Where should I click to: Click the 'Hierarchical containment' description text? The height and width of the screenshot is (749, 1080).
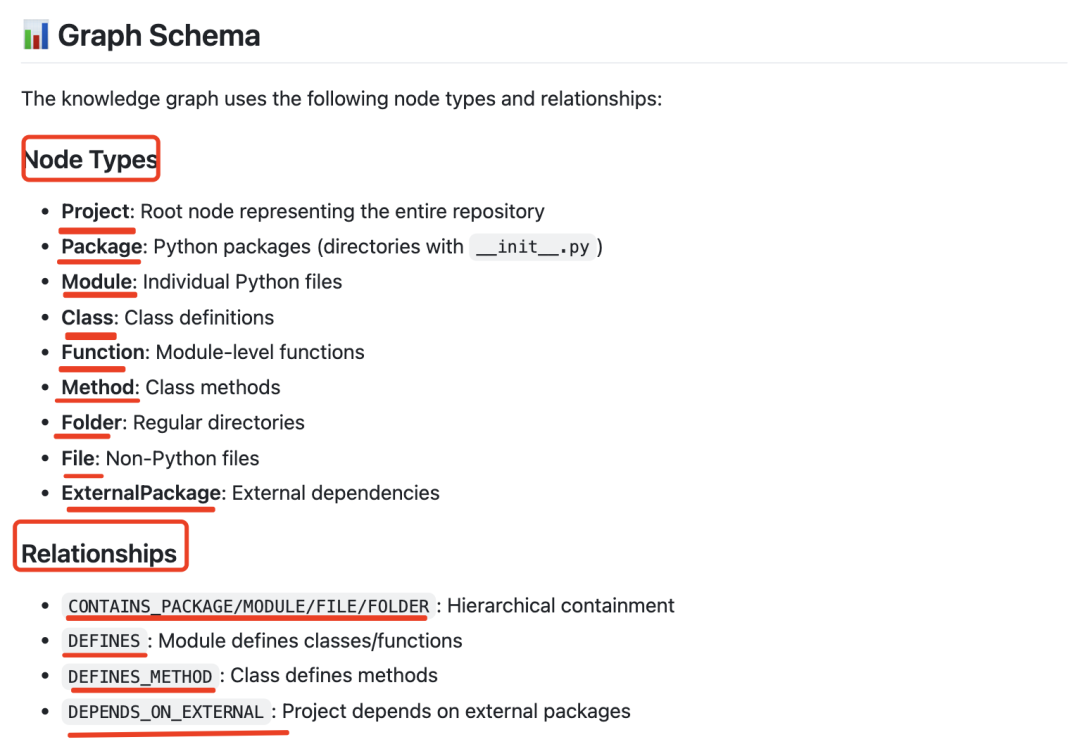click(x=561, y=606)
